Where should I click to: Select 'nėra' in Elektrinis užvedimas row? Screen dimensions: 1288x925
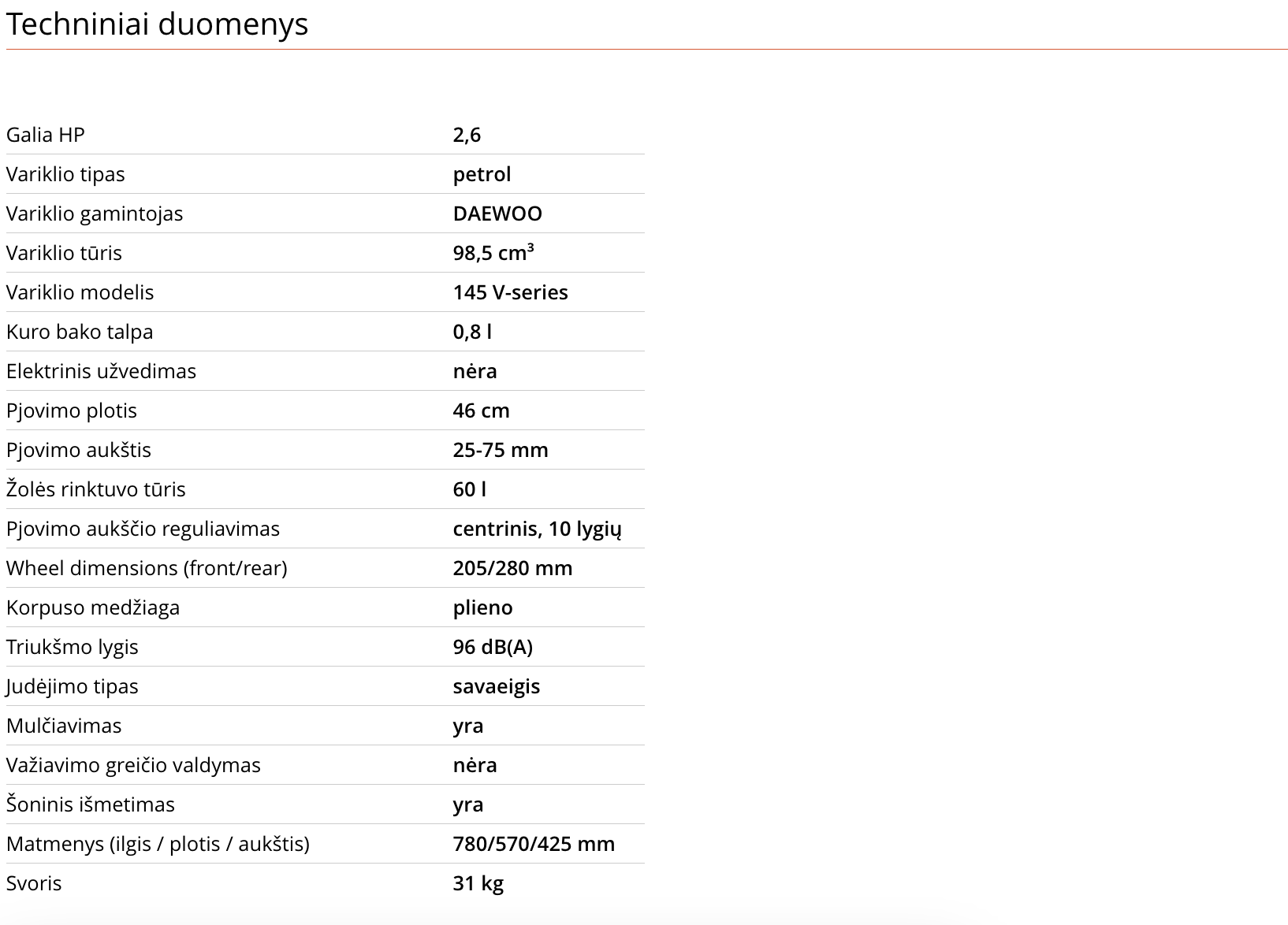tap(475, 371)
